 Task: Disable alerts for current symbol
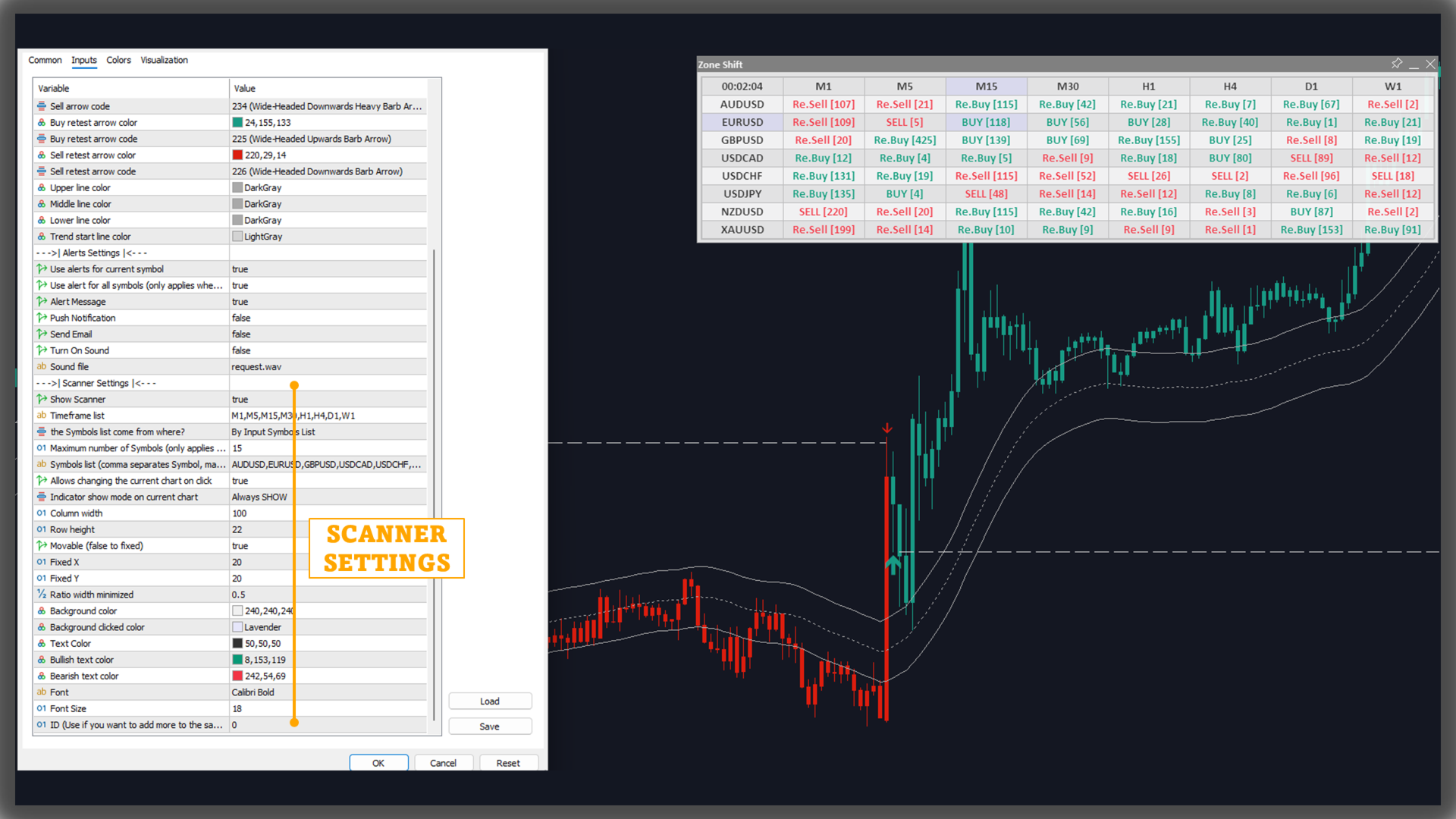point(326,269)
